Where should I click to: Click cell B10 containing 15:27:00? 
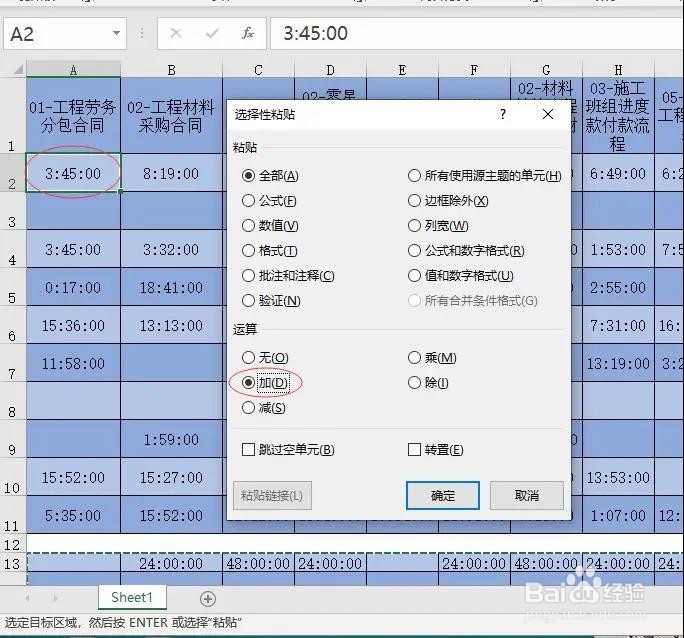tap(171, 477)
